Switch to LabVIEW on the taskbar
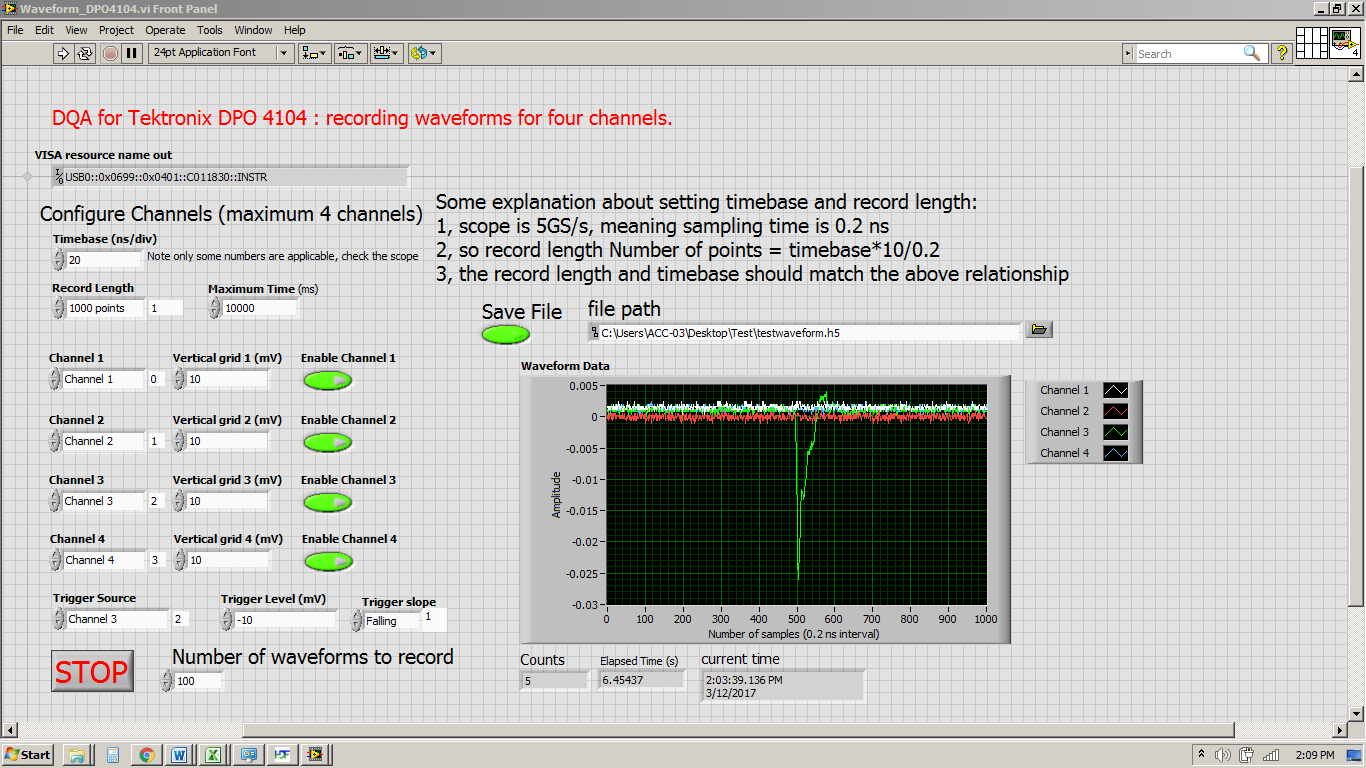 (x=316, y=755)
